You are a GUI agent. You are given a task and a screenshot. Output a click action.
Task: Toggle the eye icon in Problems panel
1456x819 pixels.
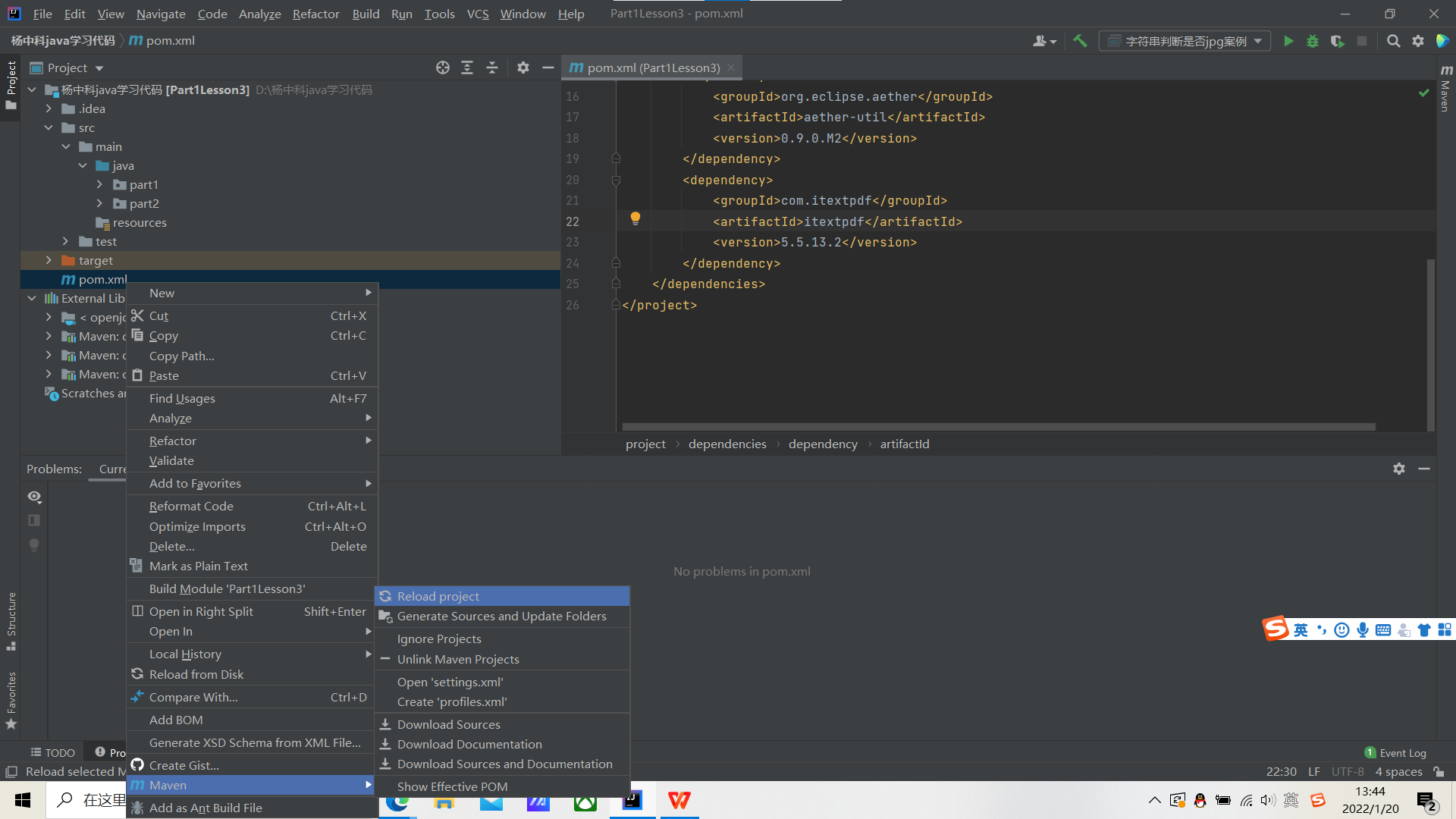[x=34, y=497]
